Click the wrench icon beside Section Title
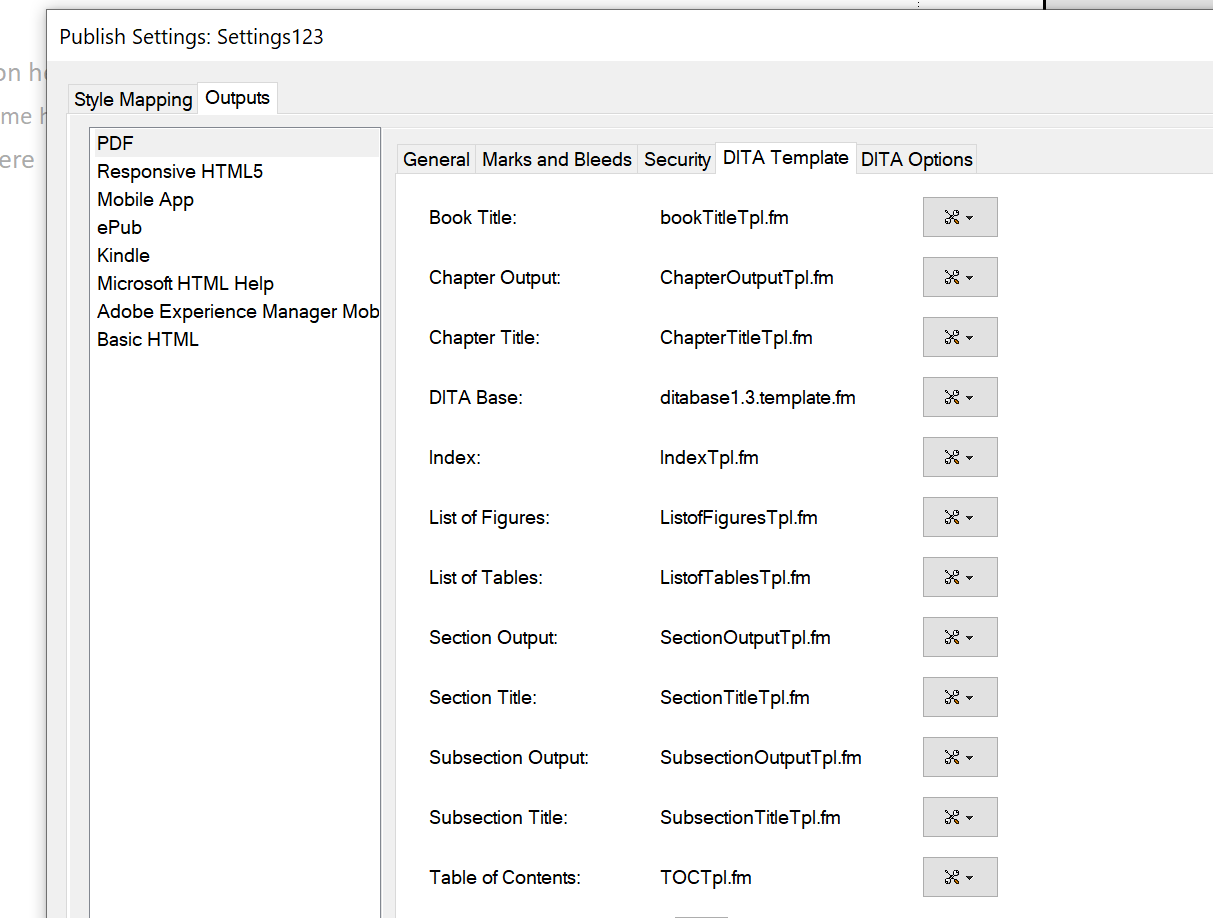The height and width of the screenshot is (918, 1213). 953,697
